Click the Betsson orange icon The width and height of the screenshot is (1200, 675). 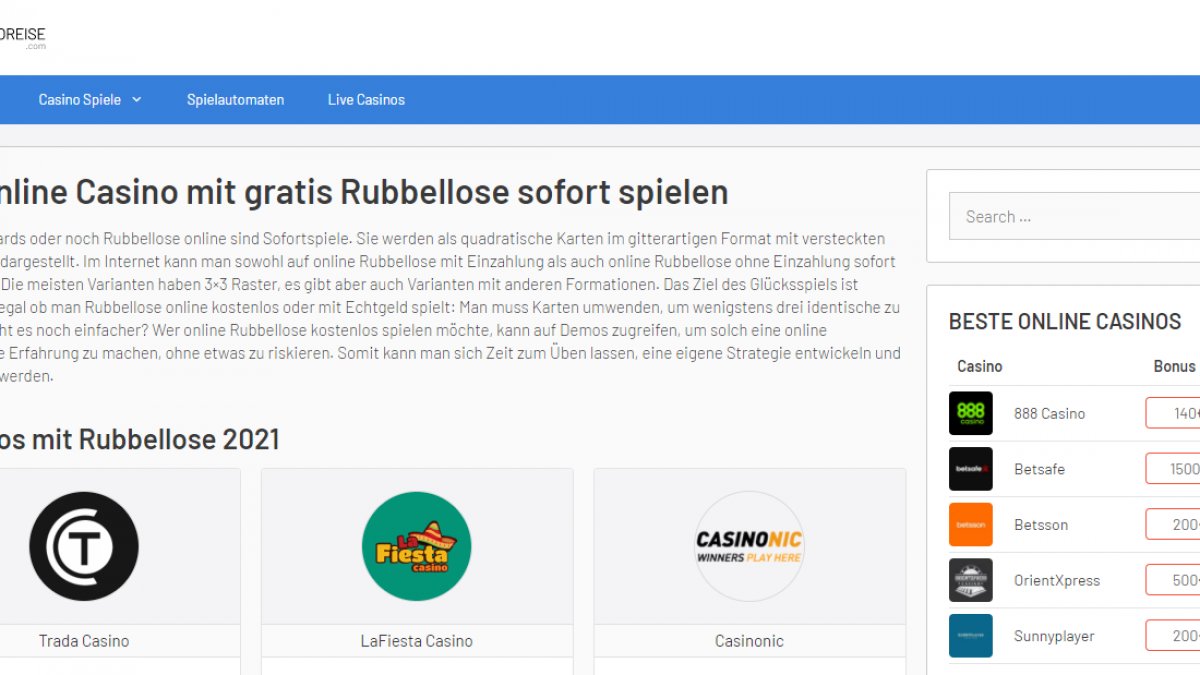(971, 525)
